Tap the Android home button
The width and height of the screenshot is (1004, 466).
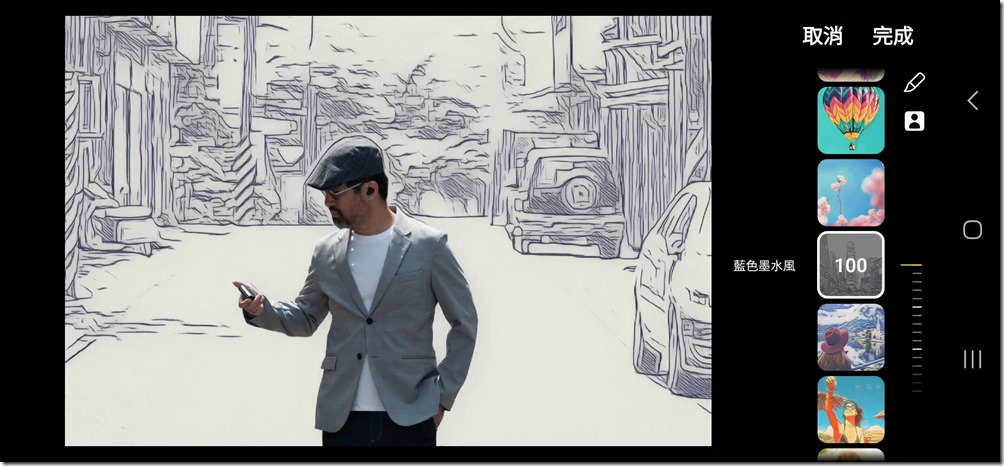pos(972,230)
